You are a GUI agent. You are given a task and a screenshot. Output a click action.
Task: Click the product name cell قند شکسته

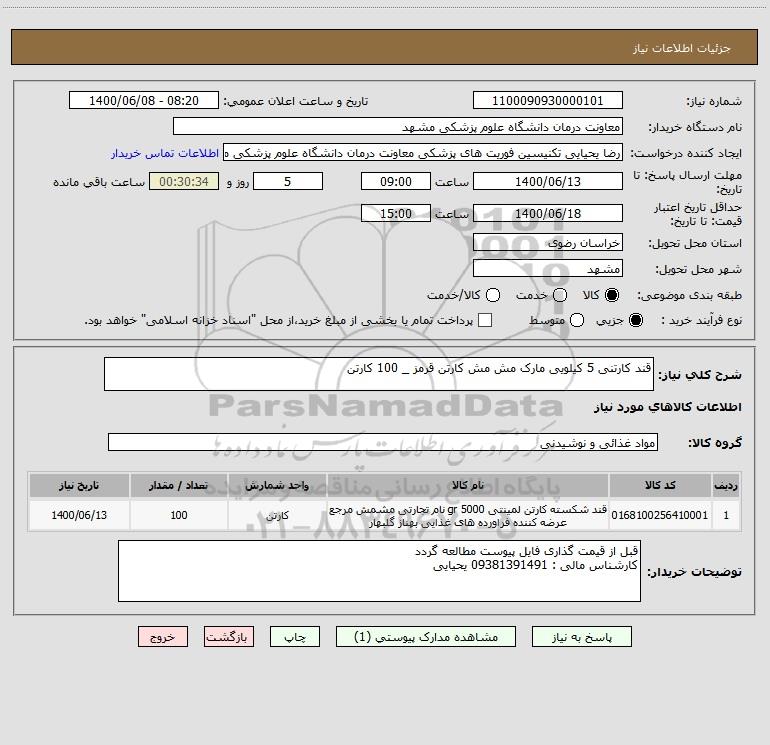click(468, 515)
